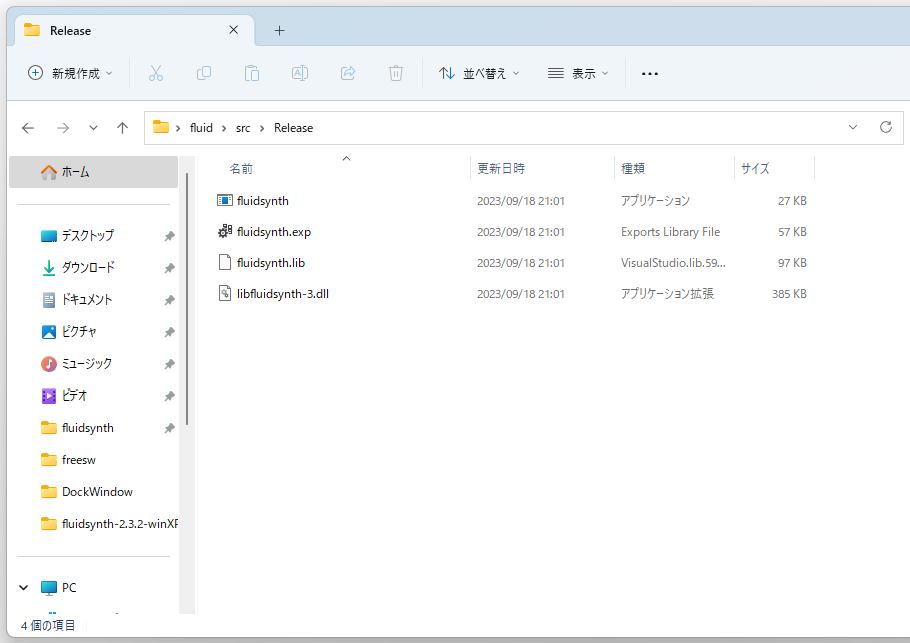Image resolution: width=910 pixels, height=643 pixels.
Task: Go up one folder level
Action: tap(122, 128)
